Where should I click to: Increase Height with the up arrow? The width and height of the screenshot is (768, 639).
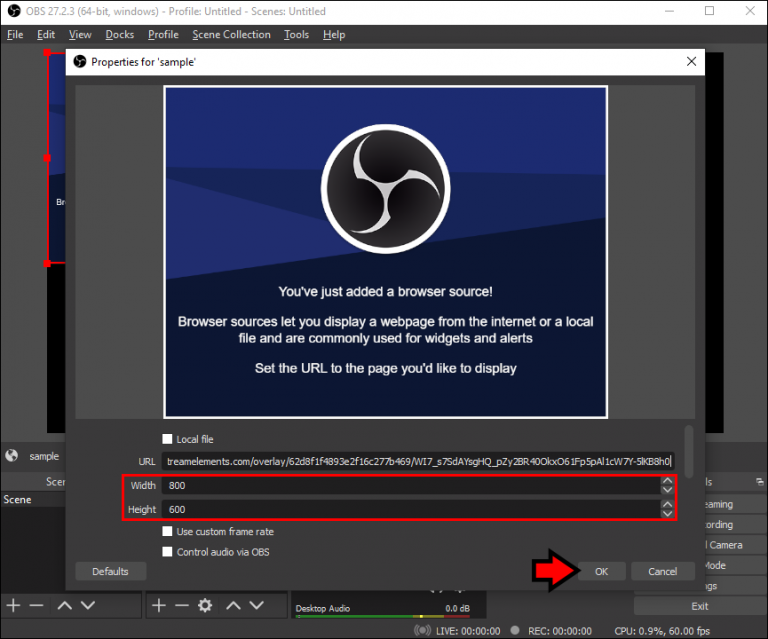[x=667, y=504]
